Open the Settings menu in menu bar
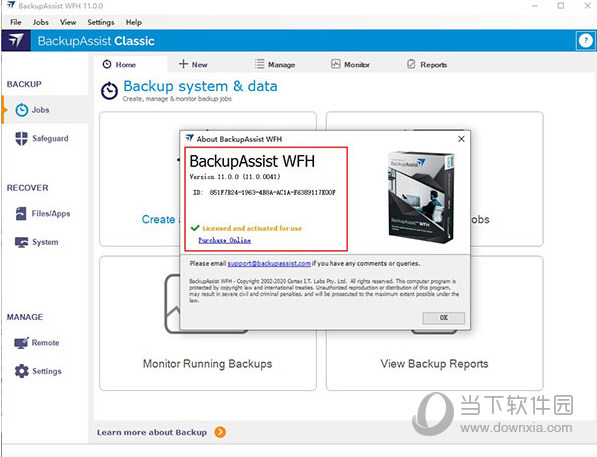The height and width of the screenshot is (457, 597). click(x=101, y=22)
